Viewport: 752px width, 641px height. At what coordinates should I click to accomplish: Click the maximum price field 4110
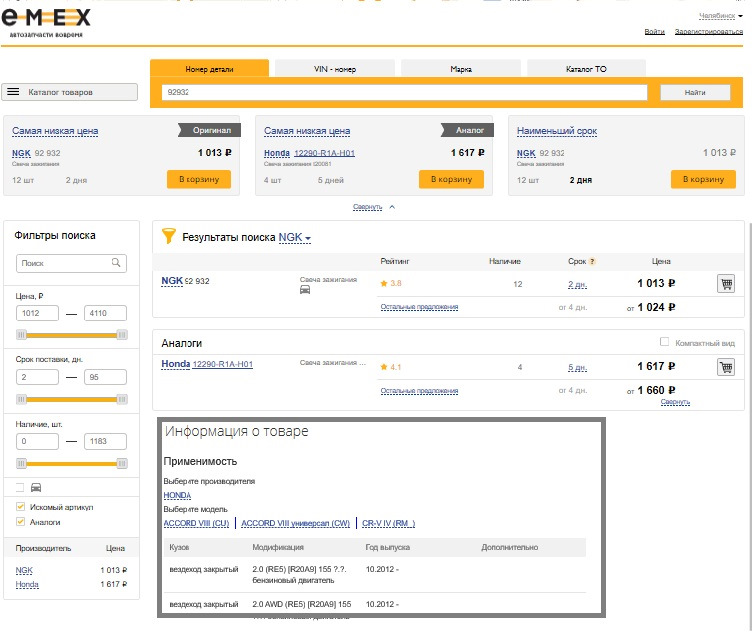pos(106,313)
